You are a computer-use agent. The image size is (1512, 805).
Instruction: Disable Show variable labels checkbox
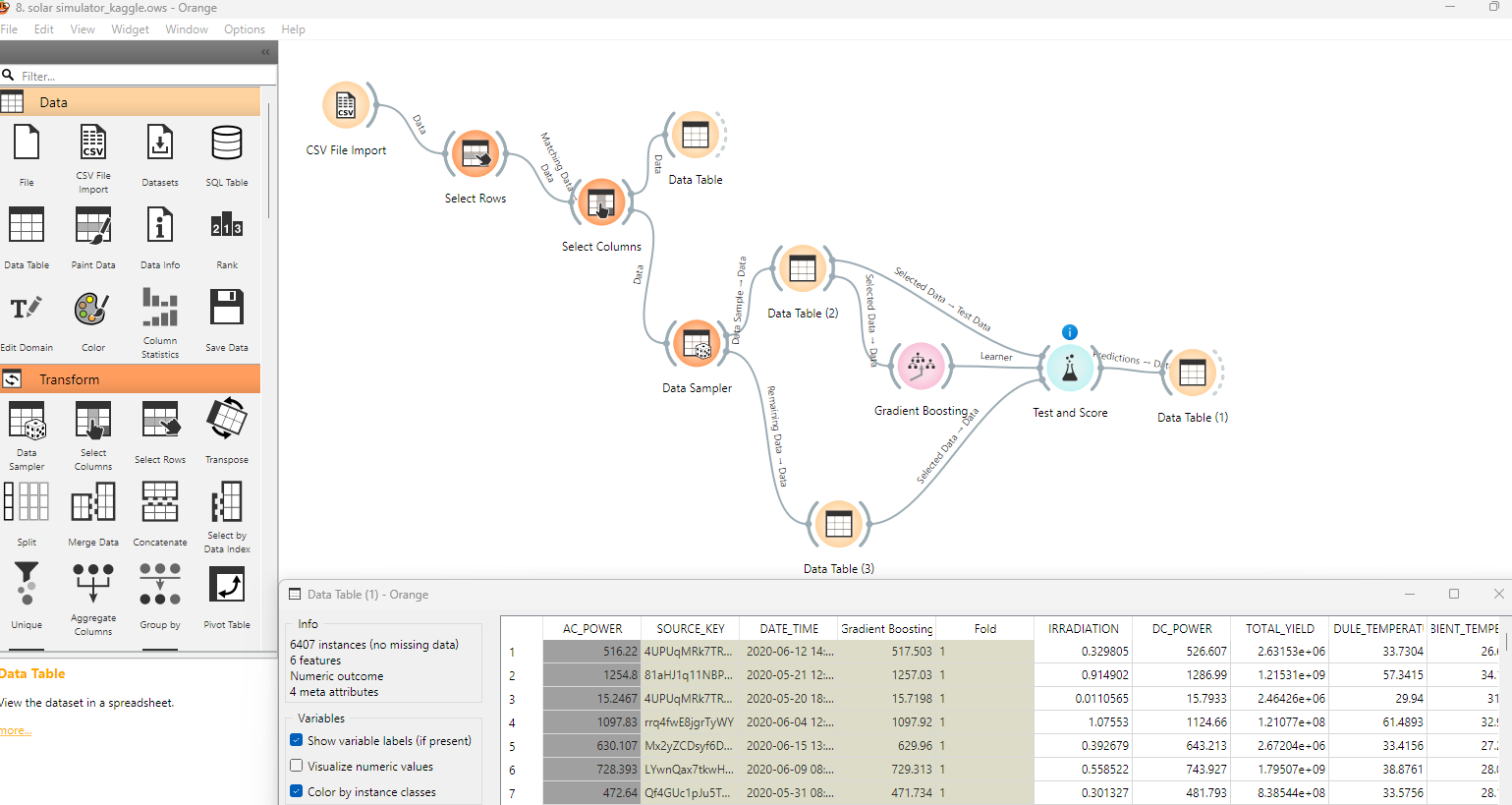297,740
